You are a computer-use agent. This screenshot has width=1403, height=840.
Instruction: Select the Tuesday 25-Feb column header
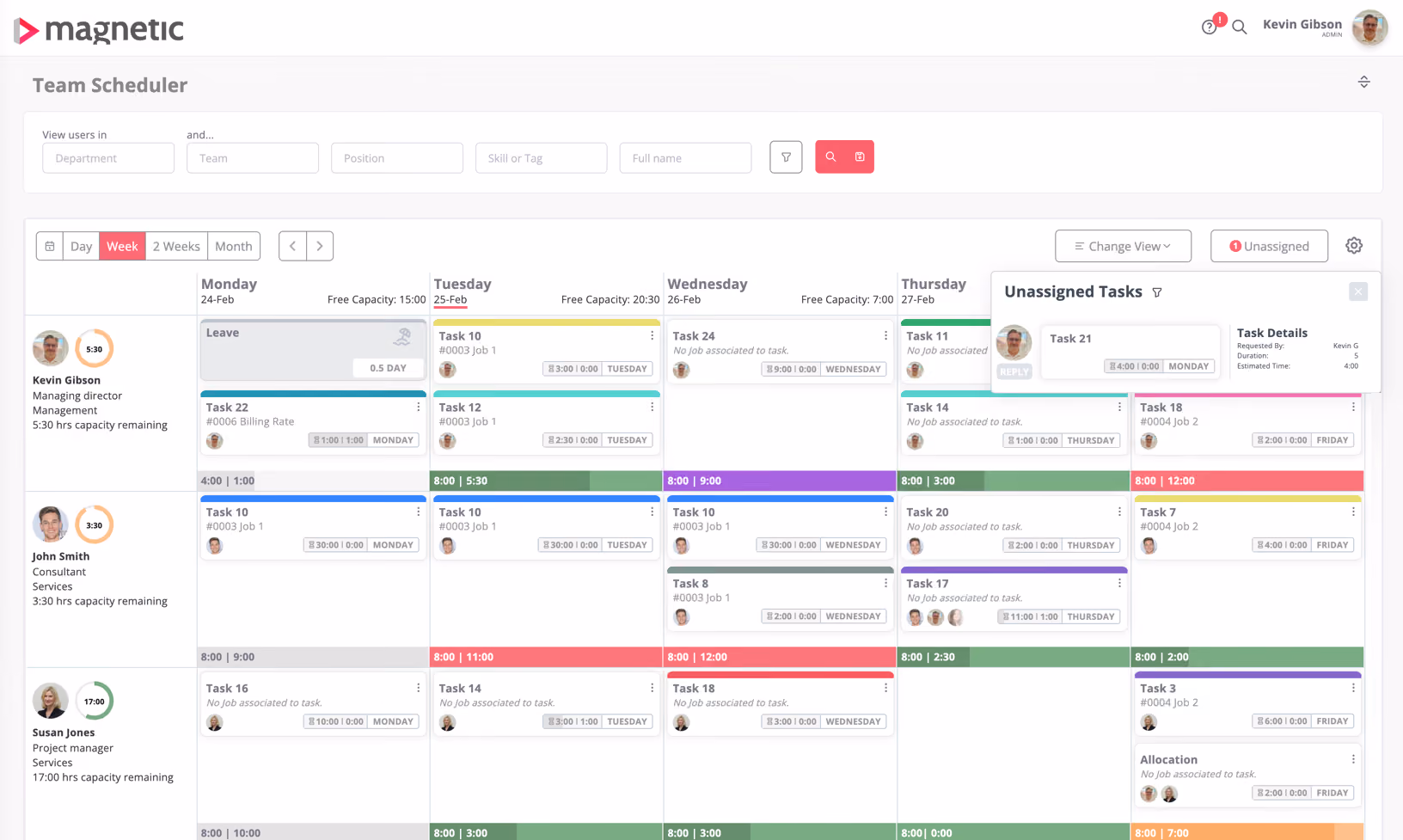[547, 291]
